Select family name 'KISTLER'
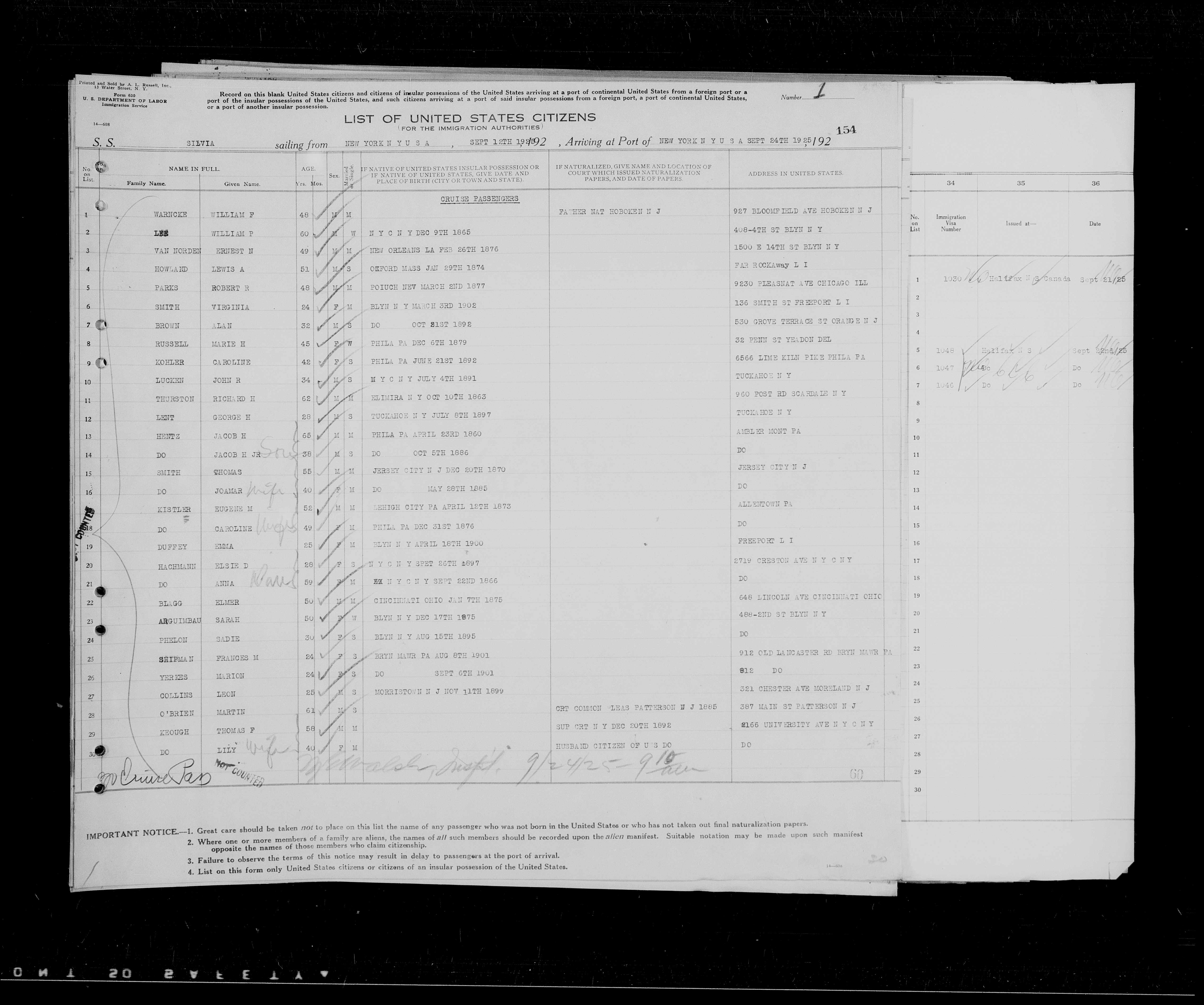Viewport: 1204px width, 1005px height. 174,510
